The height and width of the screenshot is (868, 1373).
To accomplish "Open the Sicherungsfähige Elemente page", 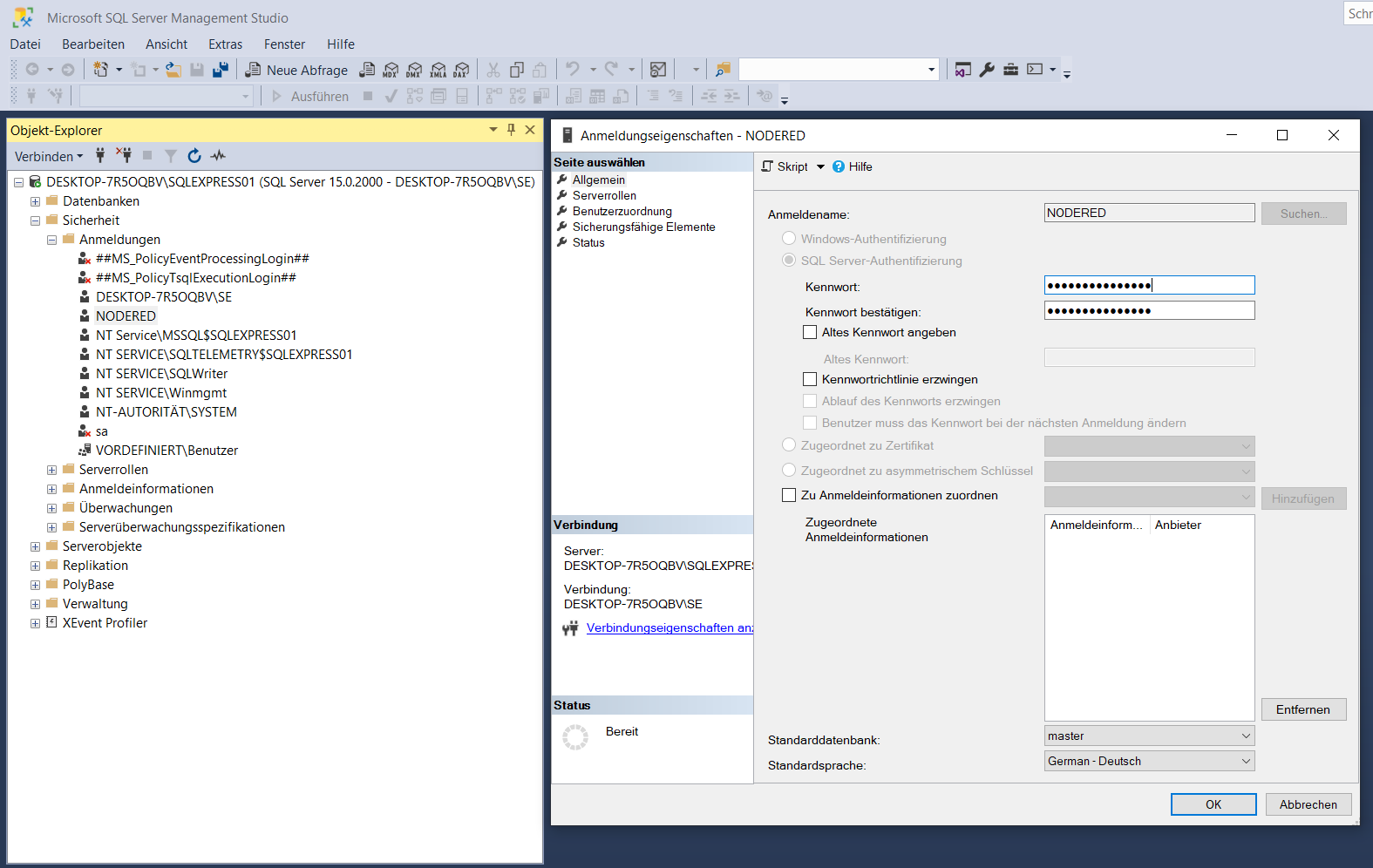I will click(644, 227).
